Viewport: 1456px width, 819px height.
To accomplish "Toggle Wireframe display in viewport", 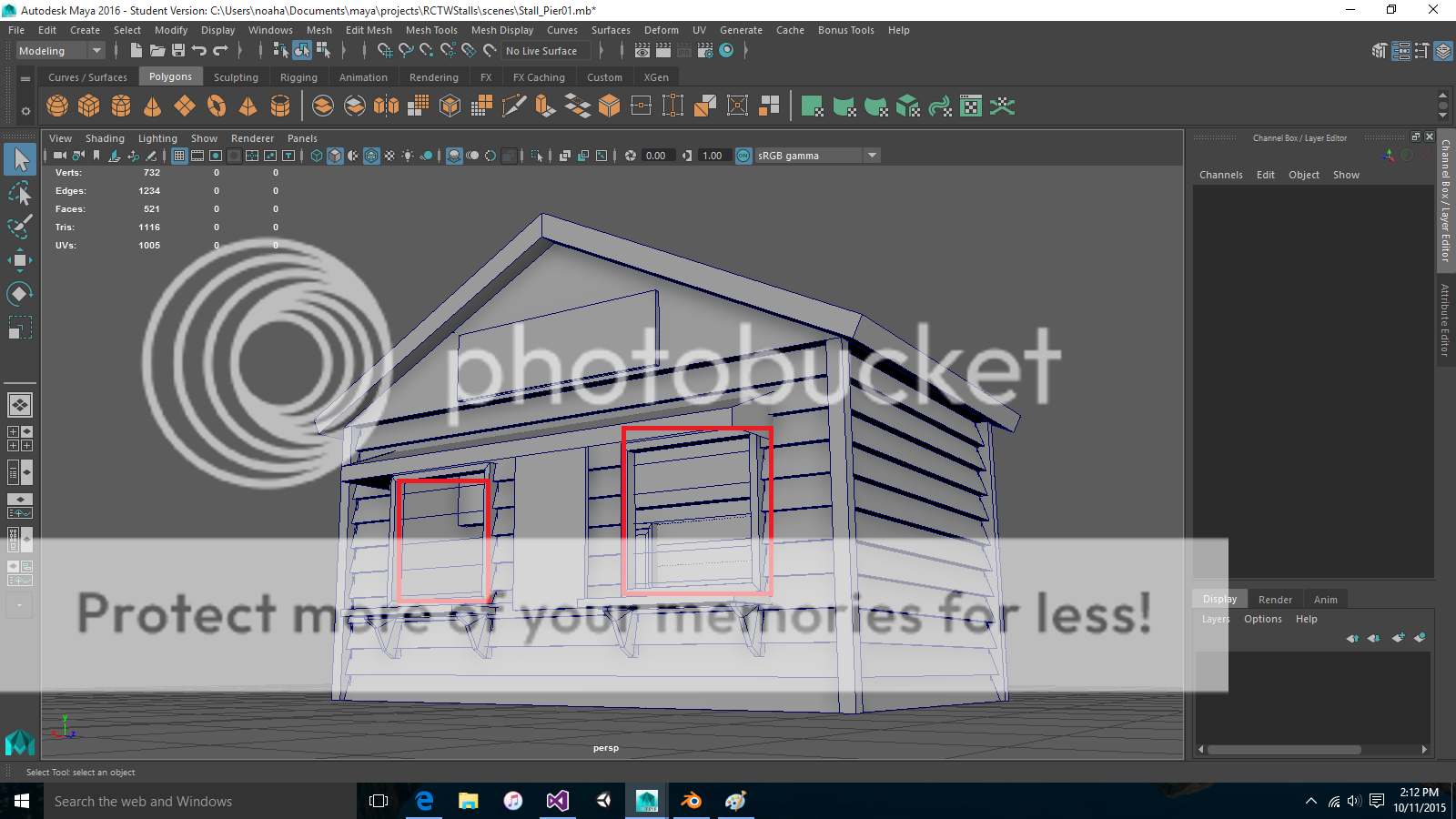I will (317, 156).
